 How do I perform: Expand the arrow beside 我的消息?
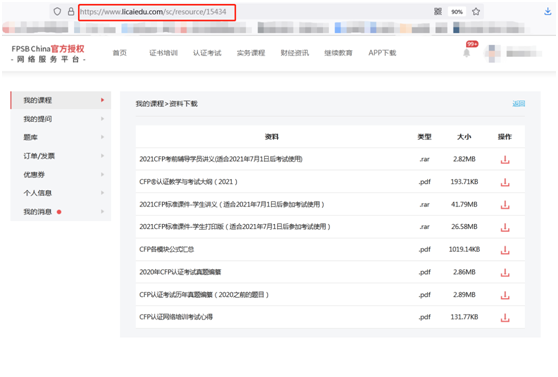point(102,211)
